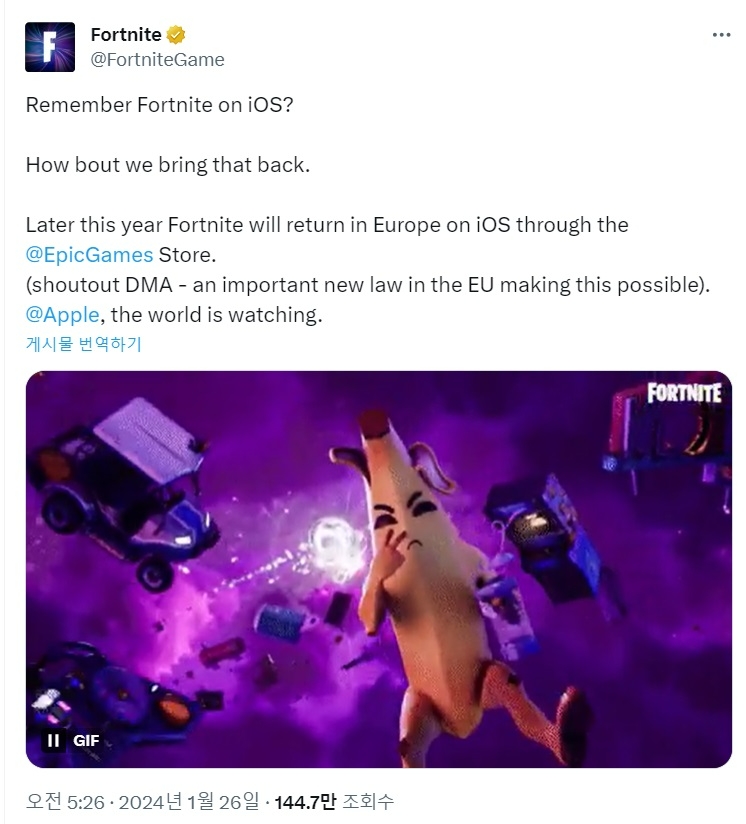The height and width of the screenshot is (824, 746).
Task: Click the GIF label badge
Action: (86, 740)
